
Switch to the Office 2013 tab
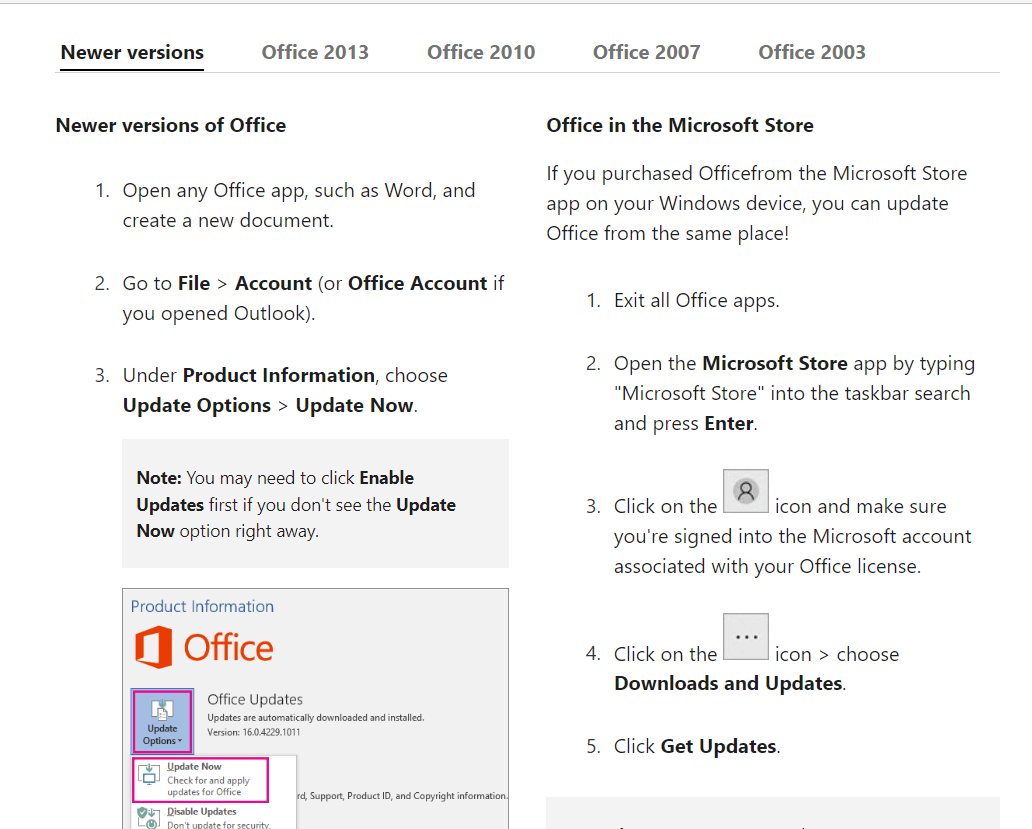[315, 52]
